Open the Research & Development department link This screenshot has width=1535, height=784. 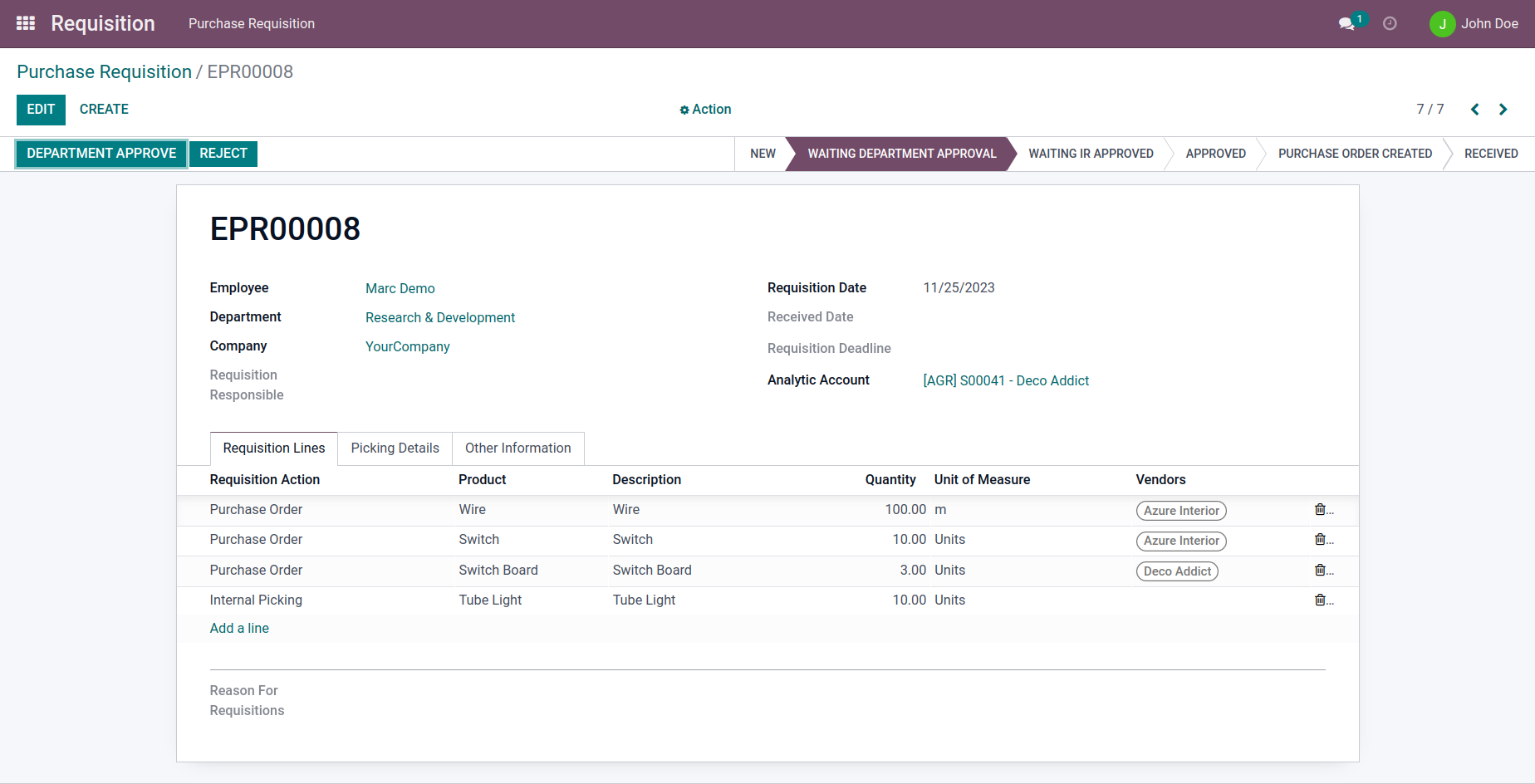440,317
